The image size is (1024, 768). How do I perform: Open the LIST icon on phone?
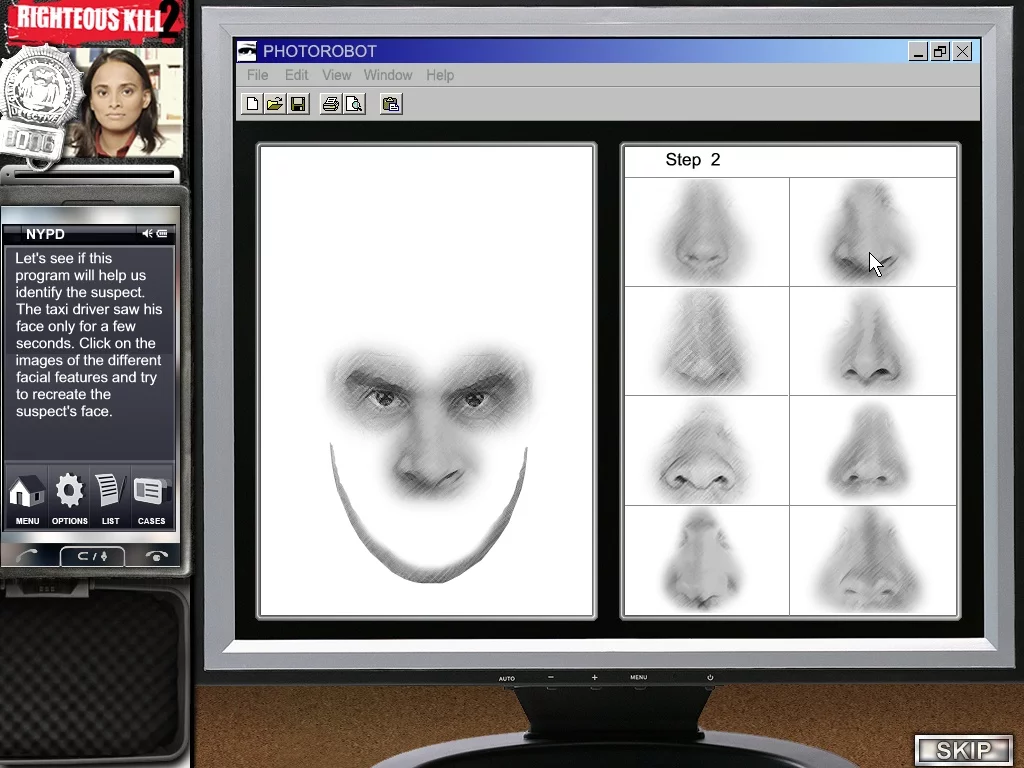[110, 498]
